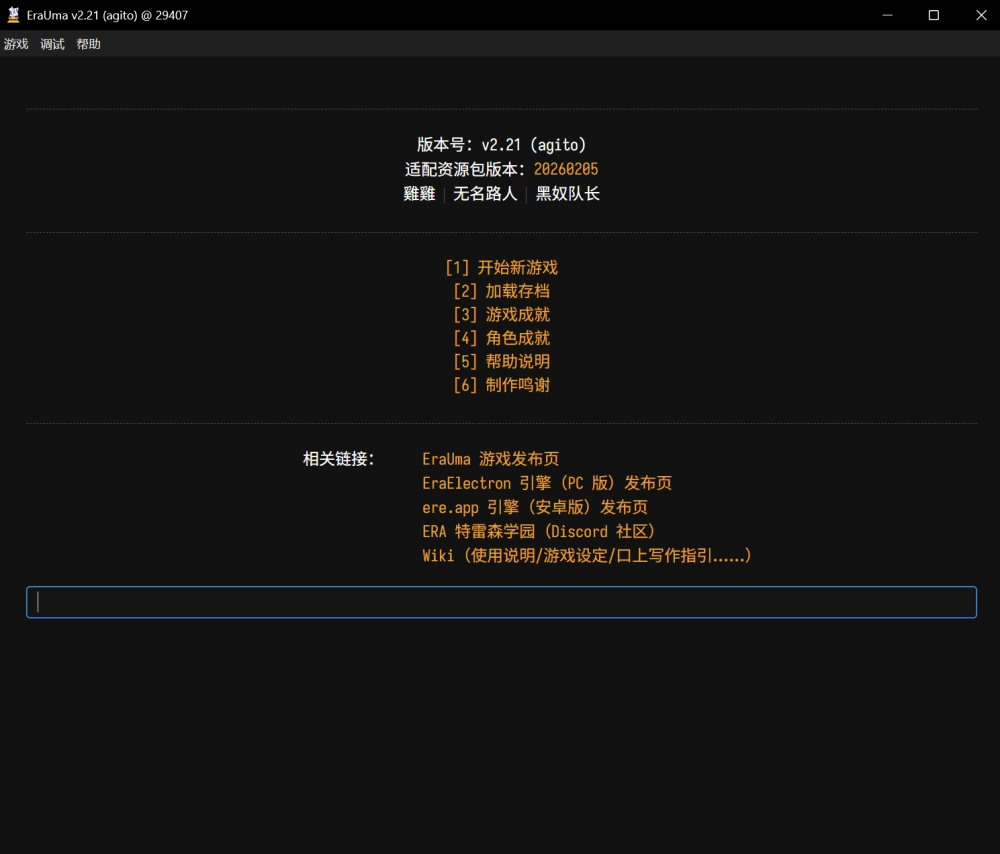This screenshot has width=1000, height=854.
Task: Select [4] 角色成就
Action: [x=501, y=338]
